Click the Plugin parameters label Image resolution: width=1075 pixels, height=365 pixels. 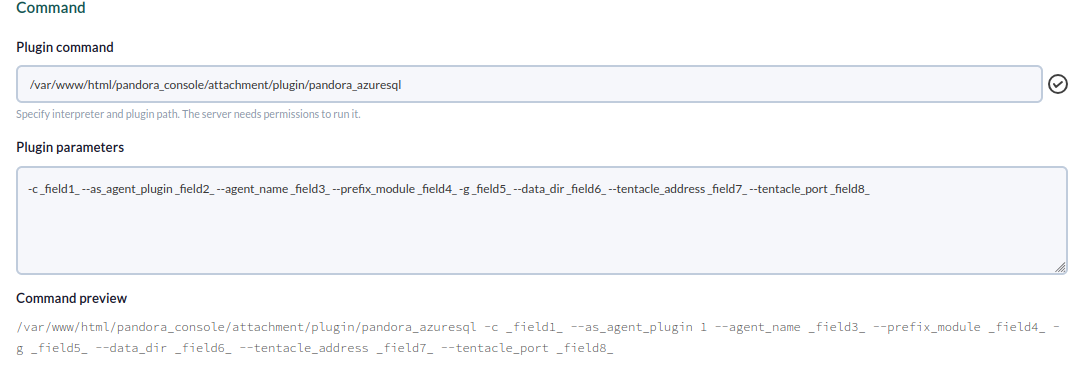pos(70,148)
